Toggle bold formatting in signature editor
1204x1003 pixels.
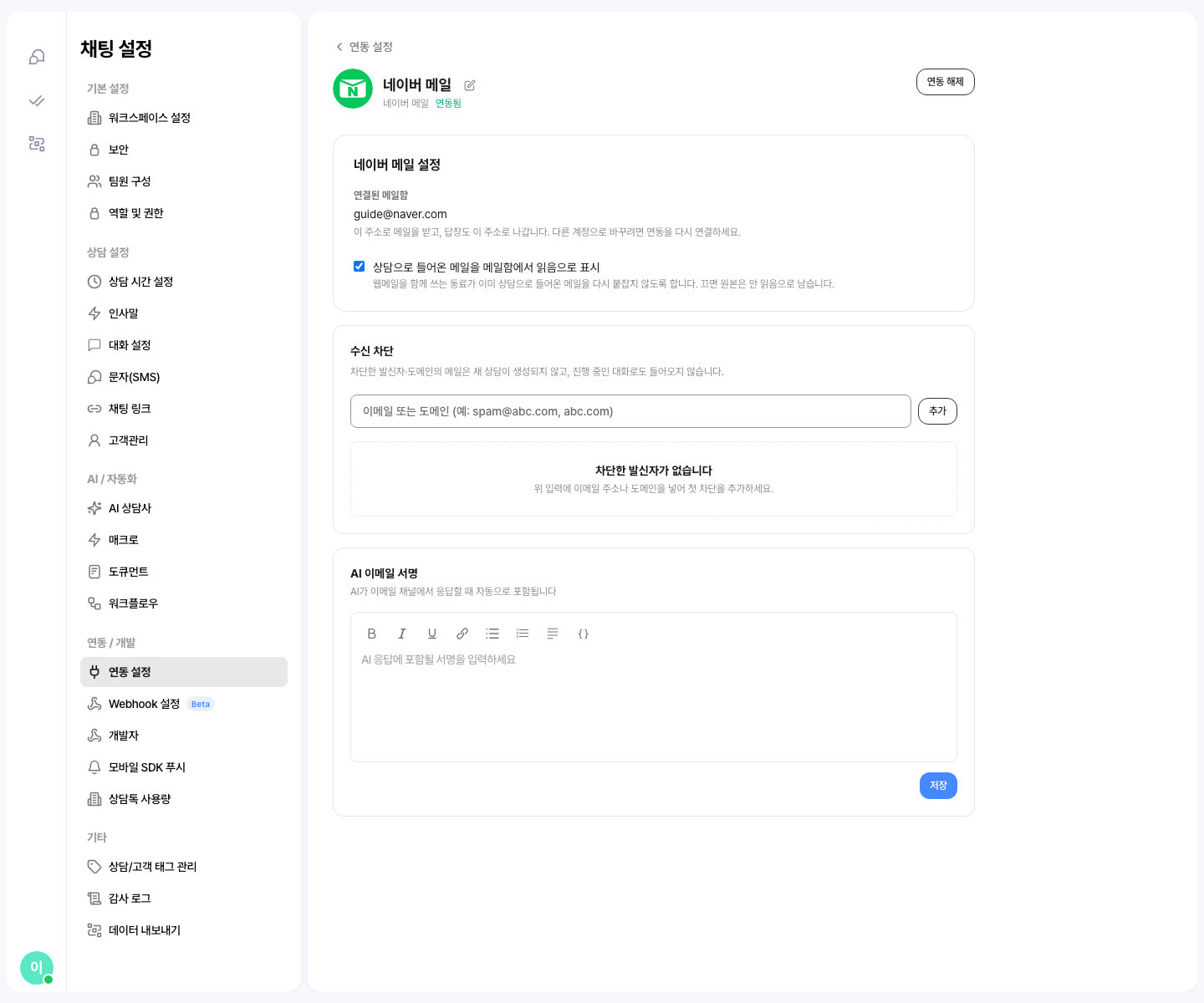click(x=372, y=634)
